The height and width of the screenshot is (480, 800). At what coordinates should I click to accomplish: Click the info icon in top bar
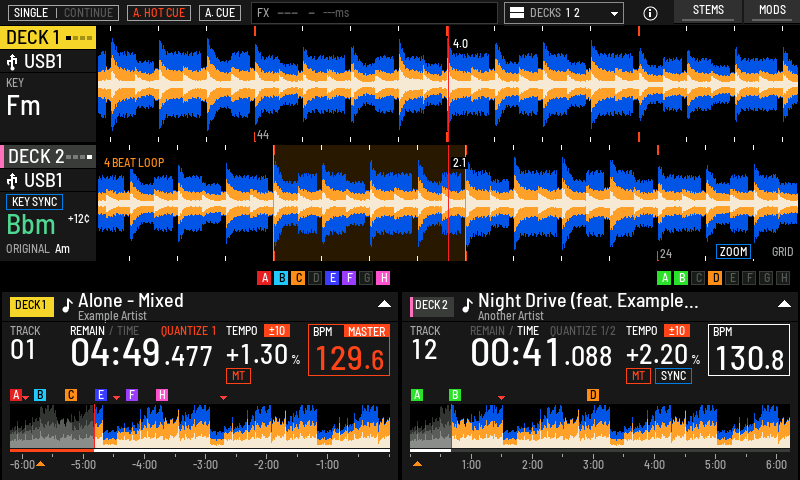point(650,13)
